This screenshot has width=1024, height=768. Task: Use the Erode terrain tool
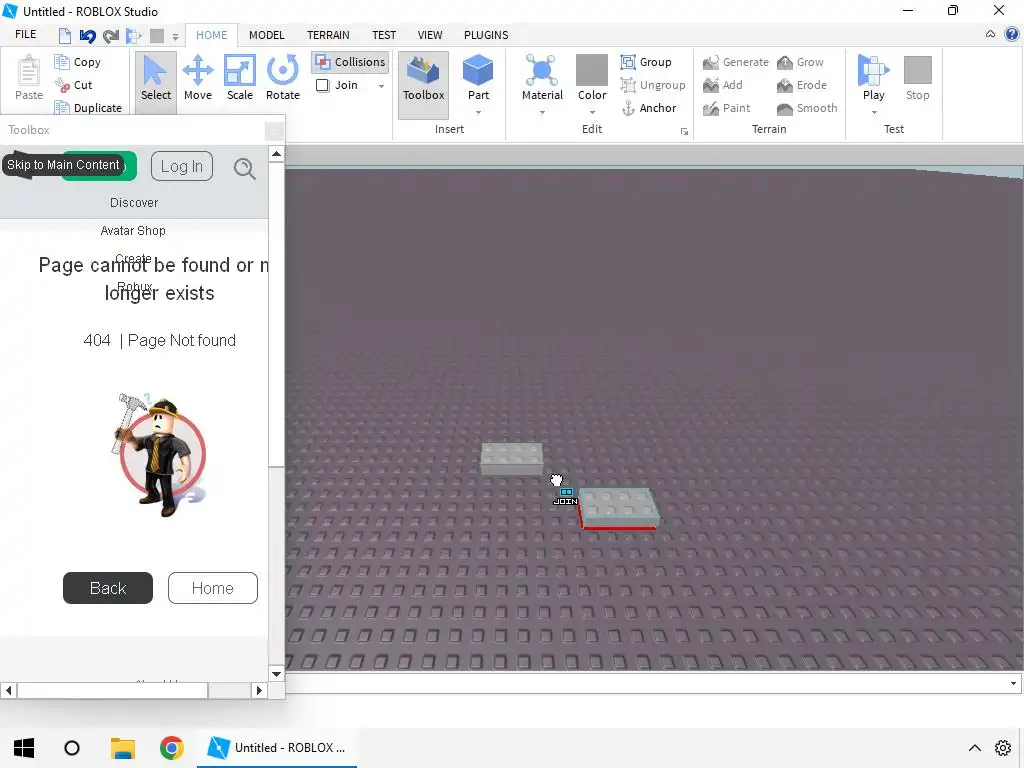click(x=802, y=85)
